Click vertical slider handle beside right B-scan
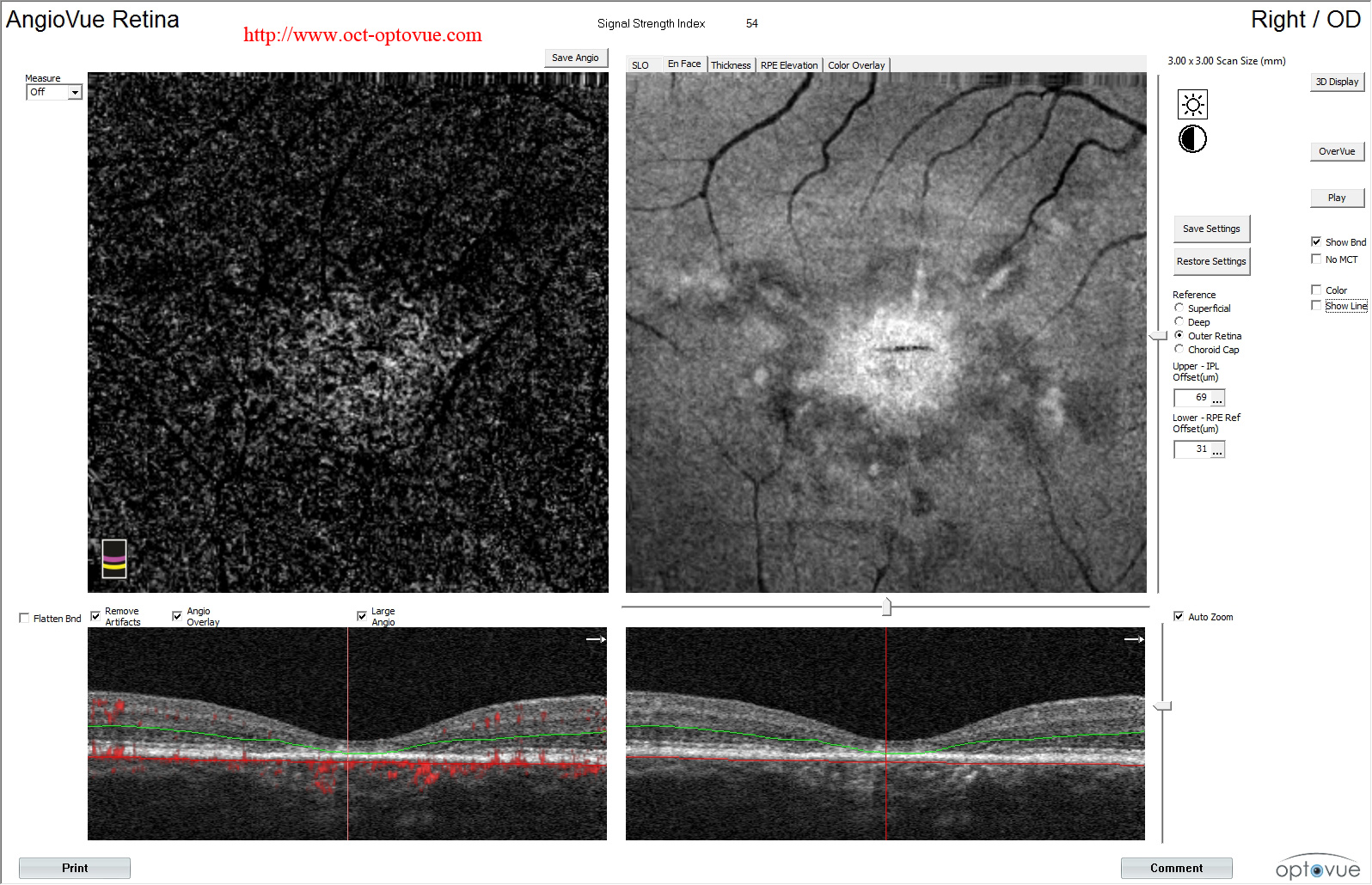This screenshot has width=1372, height=885. point(1162,705)
